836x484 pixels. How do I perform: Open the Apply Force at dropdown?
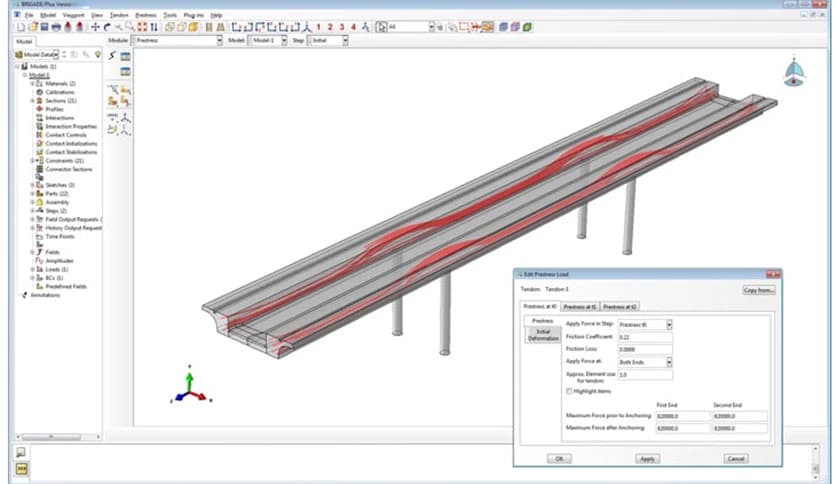(x=669, y=361)
